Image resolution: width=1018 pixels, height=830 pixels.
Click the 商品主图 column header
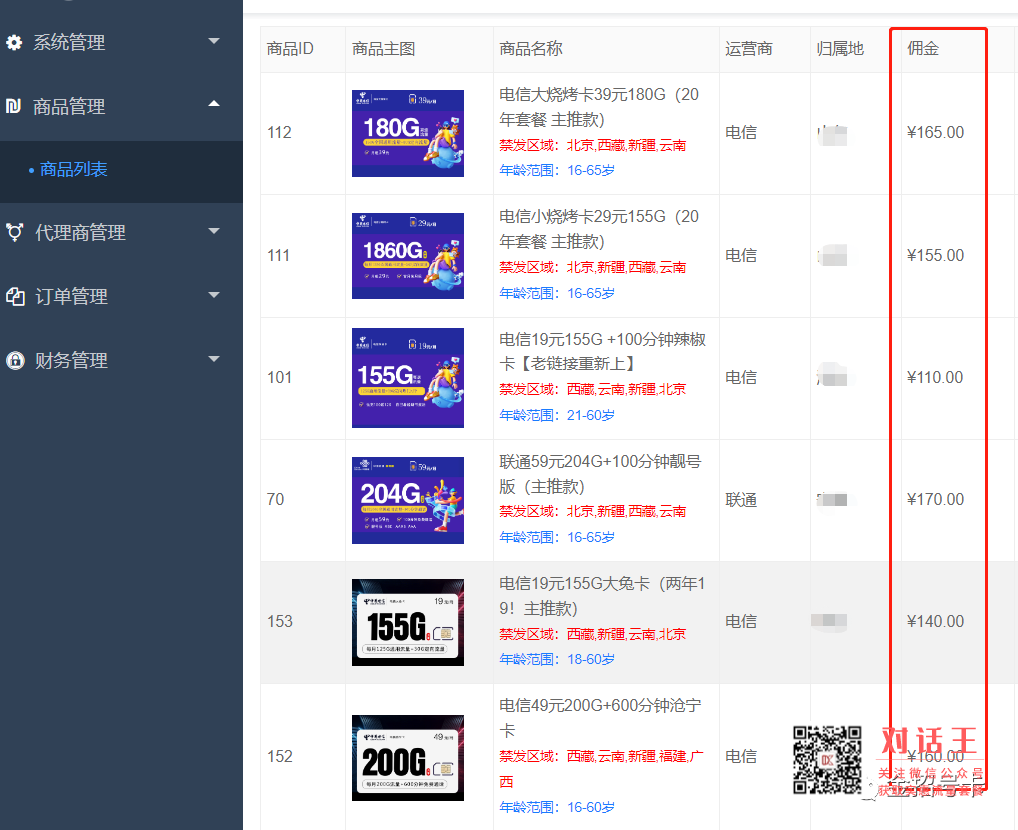point(384,49)
